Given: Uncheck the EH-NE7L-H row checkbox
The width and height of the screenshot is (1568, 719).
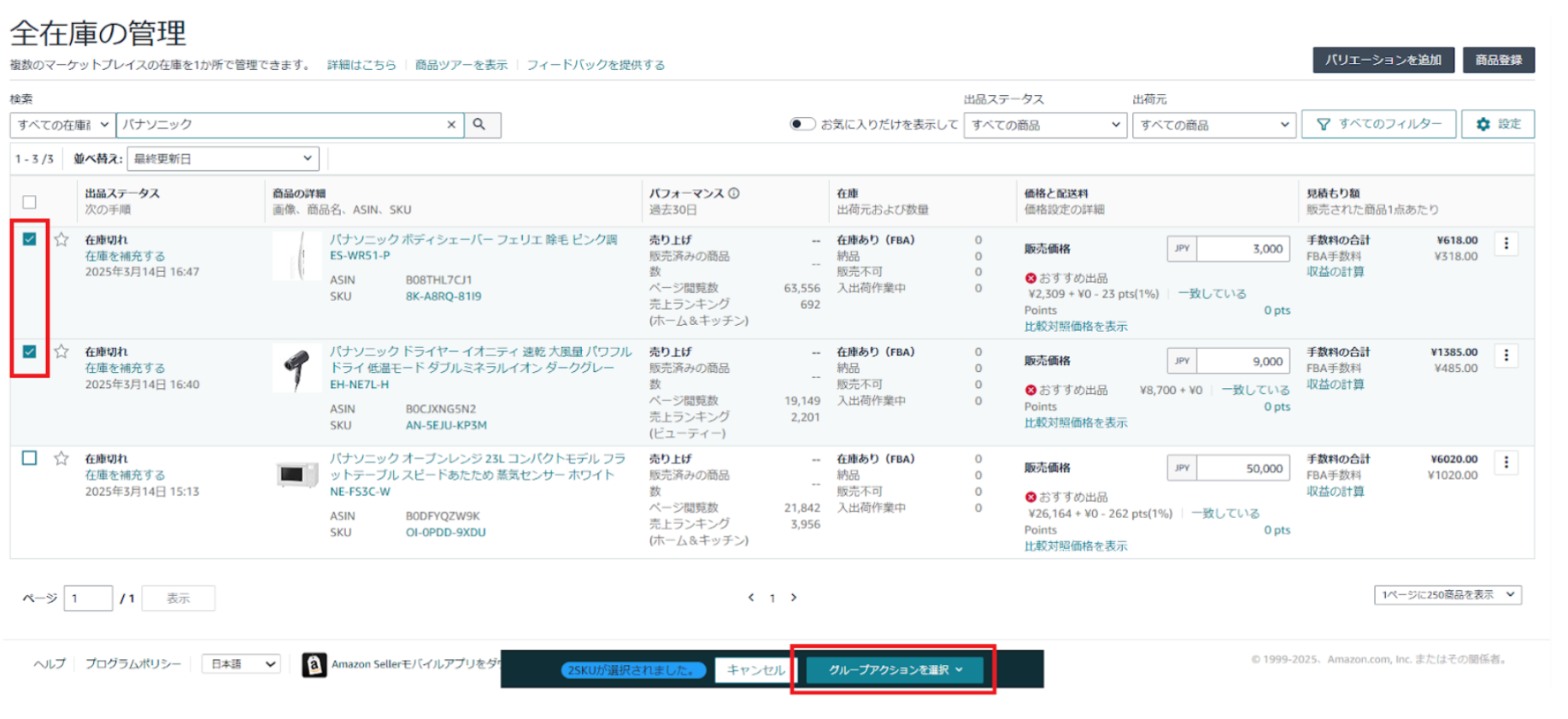Looking at the screenshot, I should 29,351.
